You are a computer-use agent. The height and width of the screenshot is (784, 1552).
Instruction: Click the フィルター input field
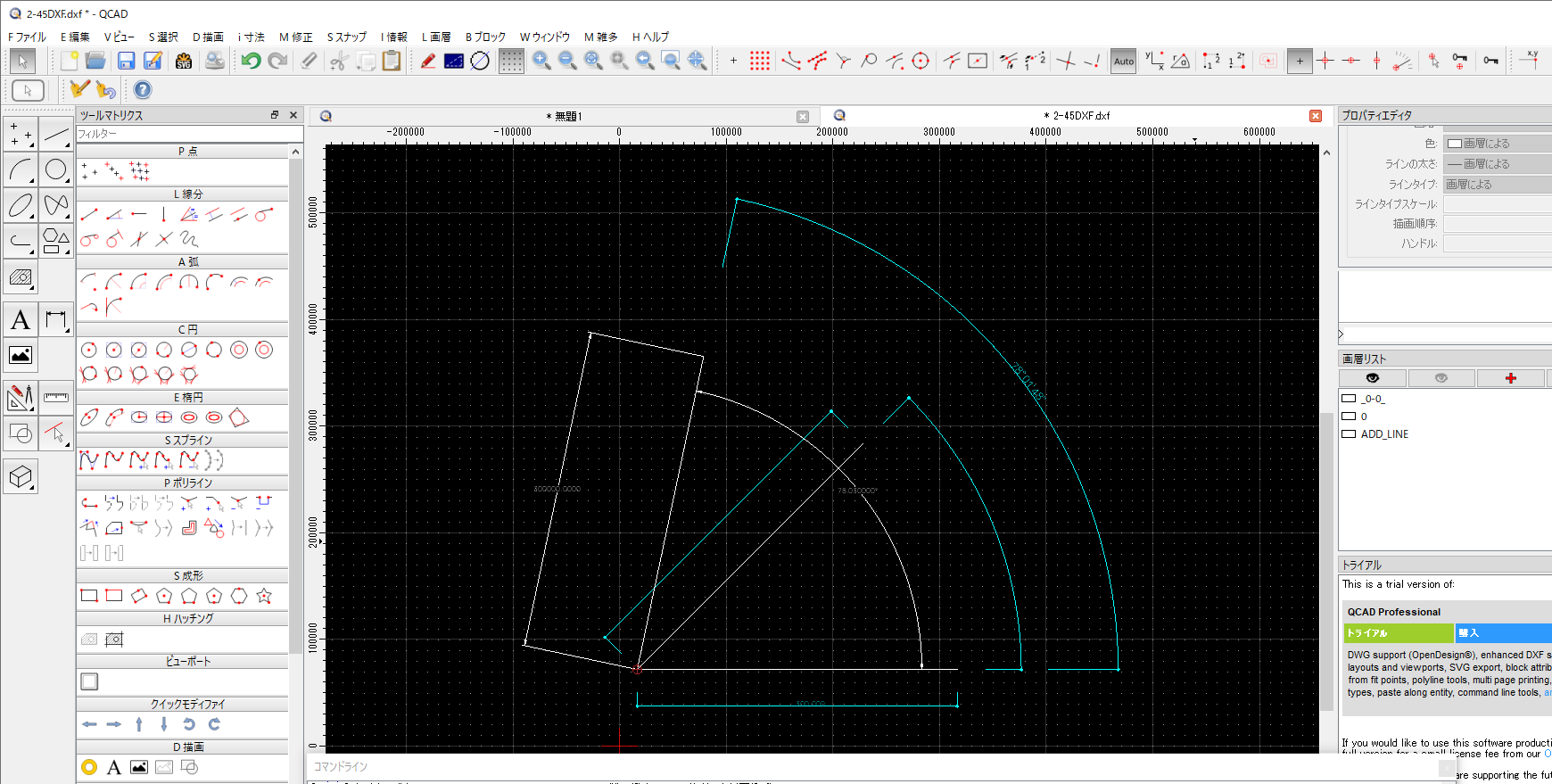(189, 134)
